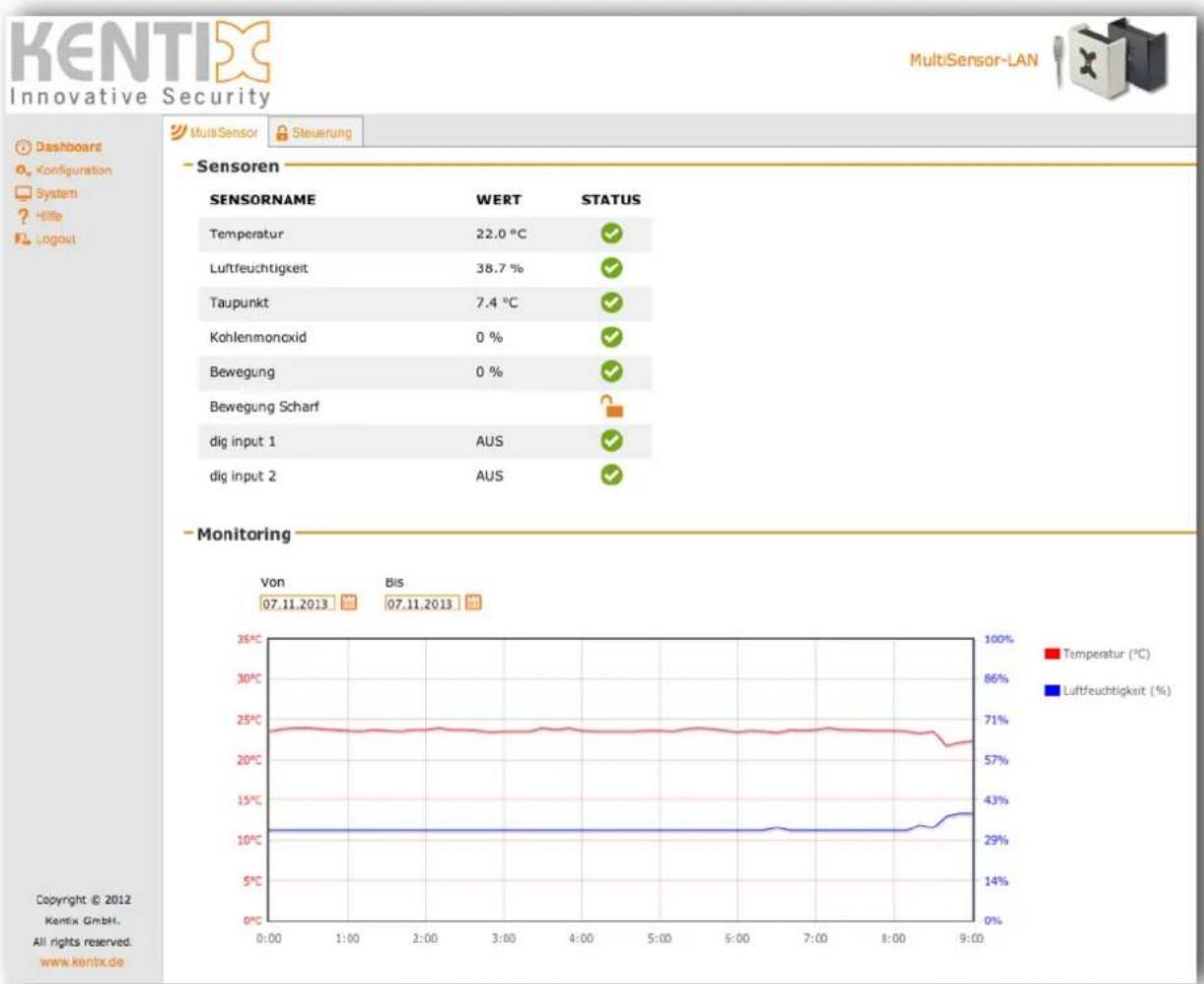Open the System sidebar link
1204x984 pixels.
pos(56,192)
